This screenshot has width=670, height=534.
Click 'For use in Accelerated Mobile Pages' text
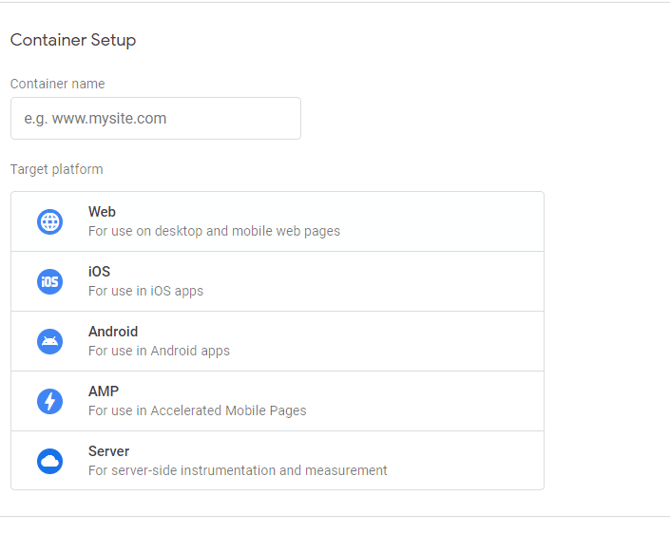tap(197, 410)
